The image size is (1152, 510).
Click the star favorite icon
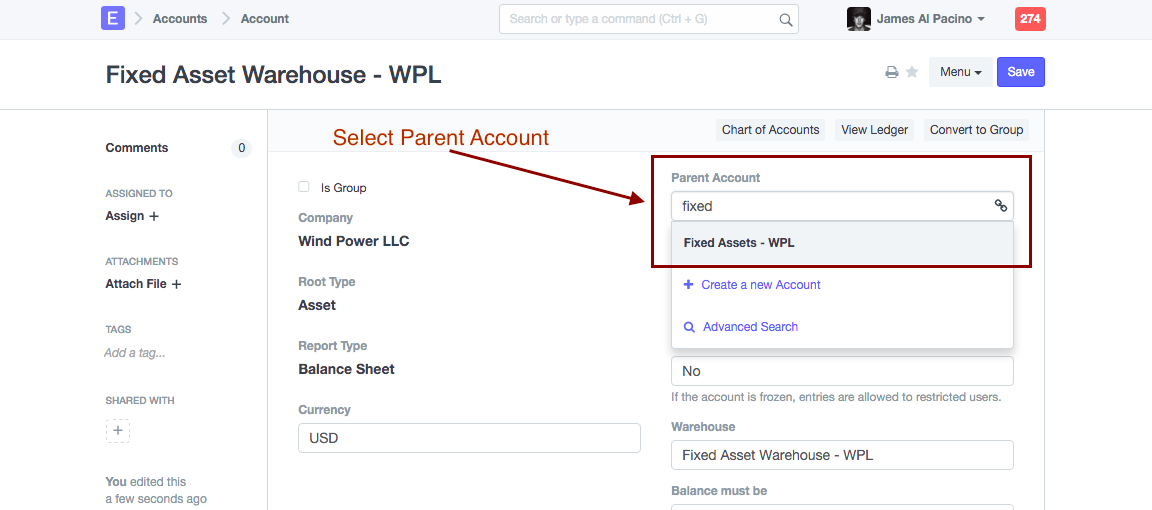(912, 72)
